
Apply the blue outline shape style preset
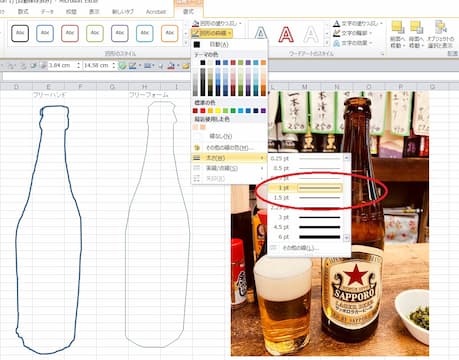pyautogui.click(x=45, y=33)
